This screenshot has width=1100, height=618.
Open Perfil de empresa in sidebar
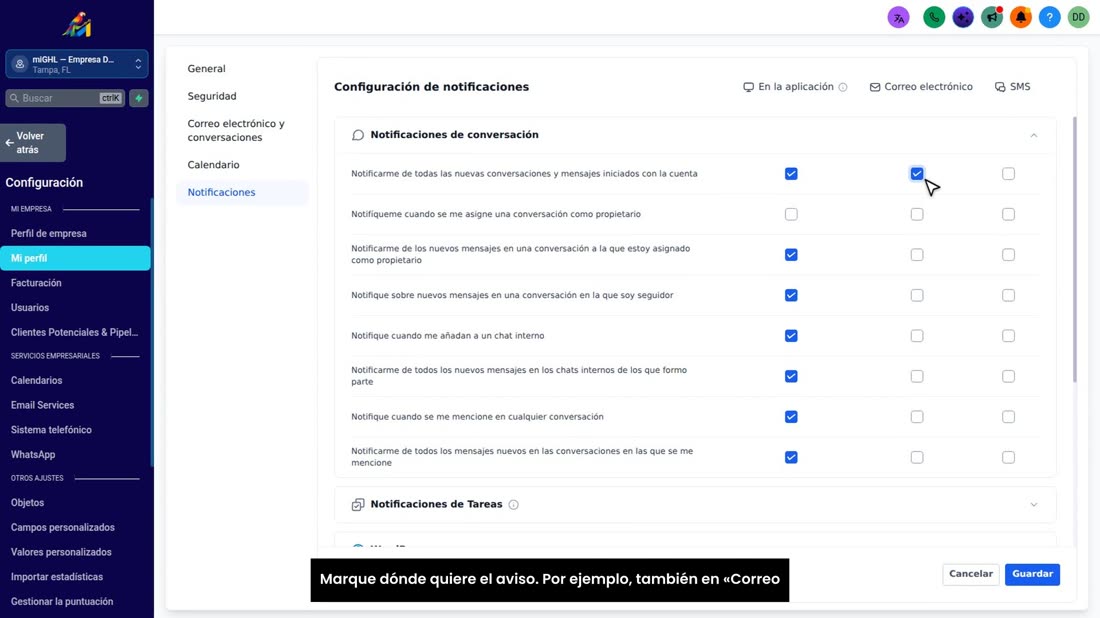[x=48, y=234]
